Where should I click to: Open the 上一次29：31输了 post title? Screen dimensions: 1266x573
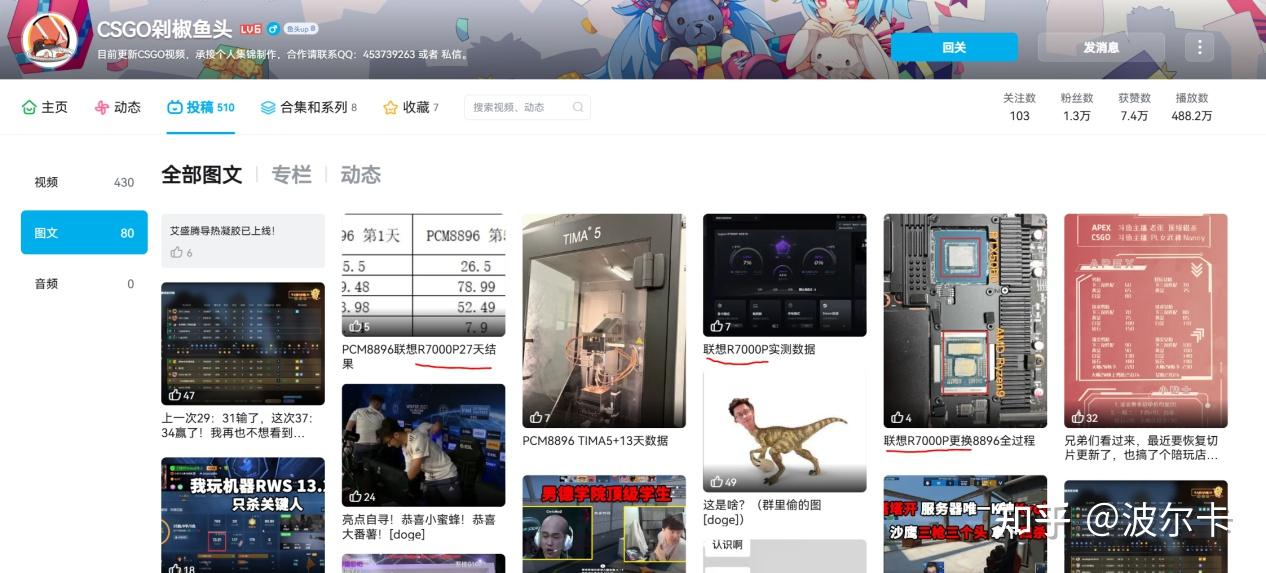[237, 425]
